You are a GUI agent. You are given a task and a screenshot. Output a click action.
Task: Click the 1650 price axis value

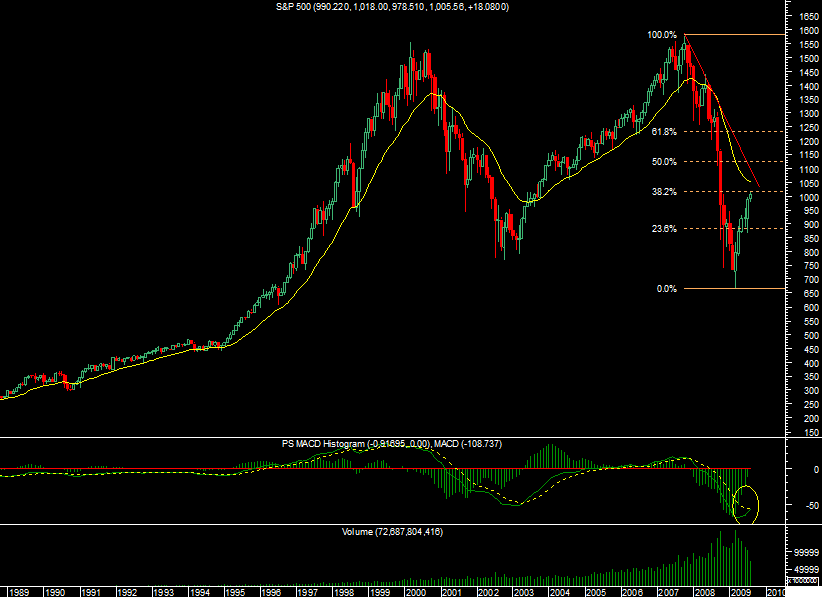tap(809, 17)
